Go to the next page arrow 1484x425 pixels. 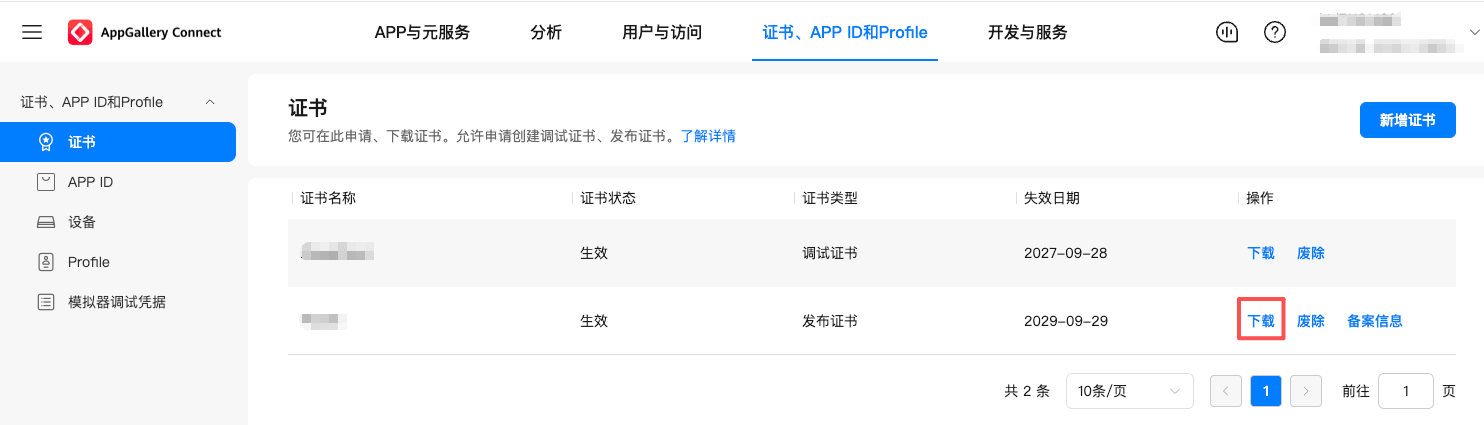point(1306,391)
